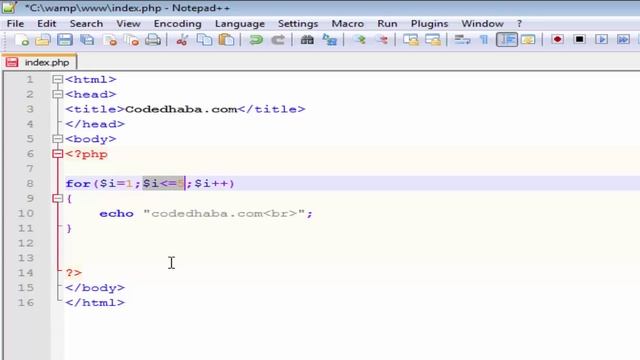
Task: Stop macro recording
Action: 579,40
